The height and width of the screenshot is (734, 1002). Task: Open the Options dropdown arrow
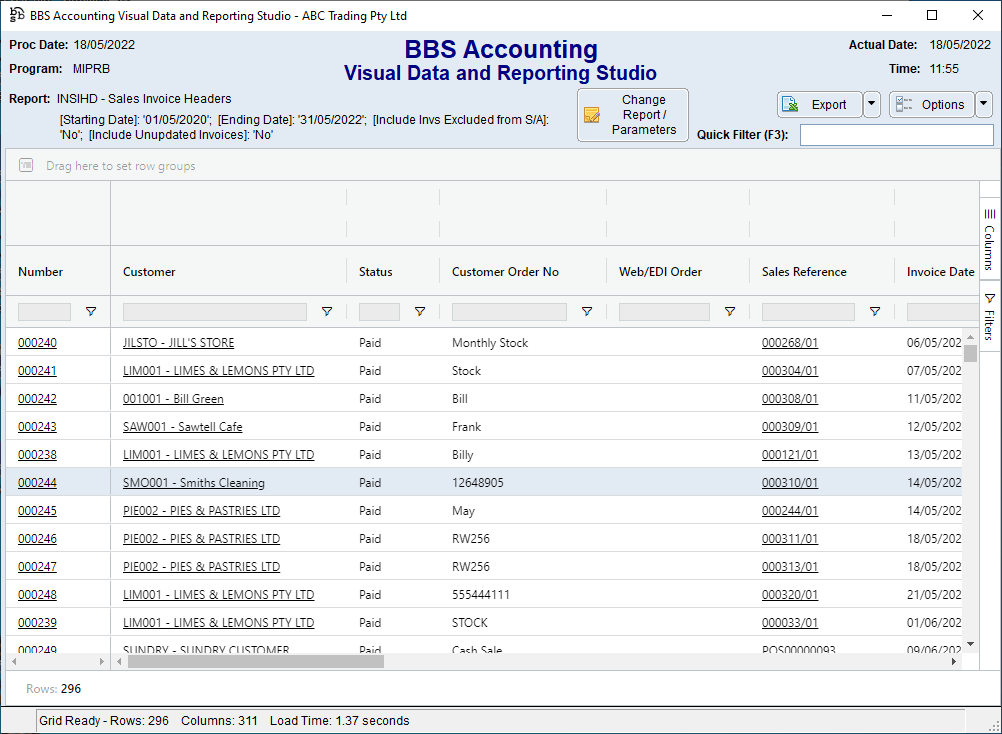coord(984,105)
